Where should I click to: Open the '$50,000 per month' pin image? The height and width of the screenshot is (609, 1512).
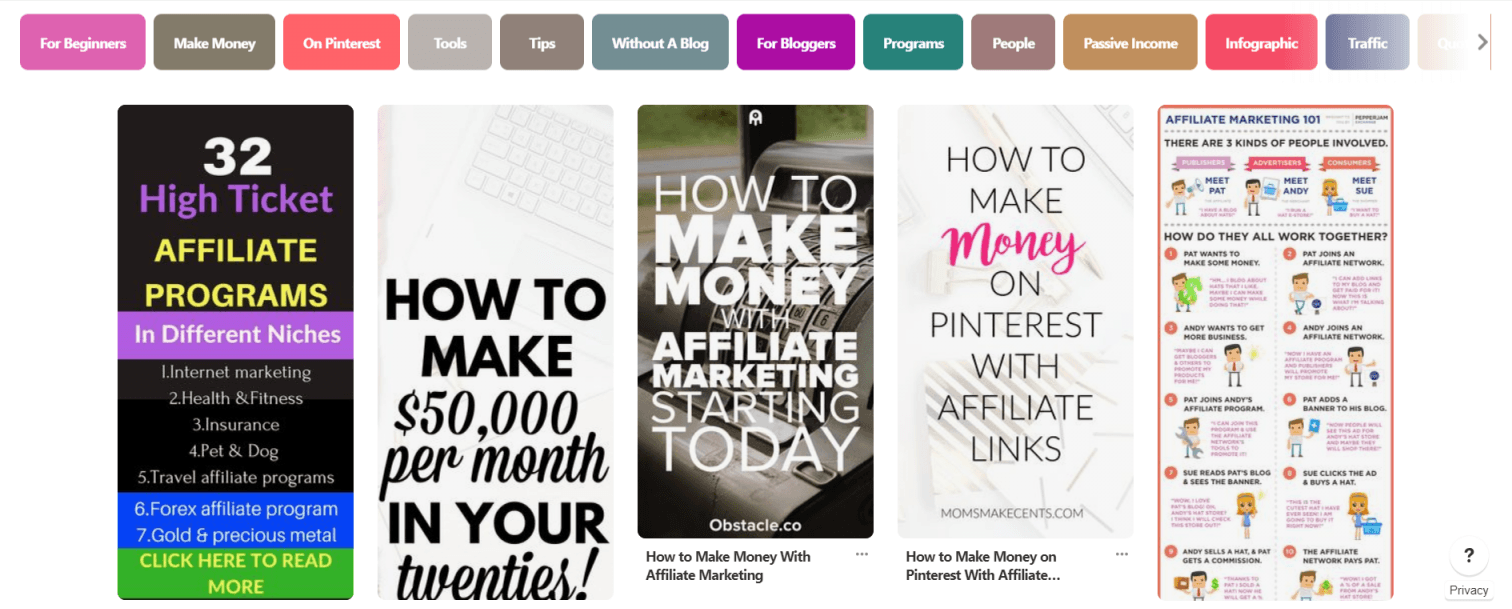[x=495, y=352]
